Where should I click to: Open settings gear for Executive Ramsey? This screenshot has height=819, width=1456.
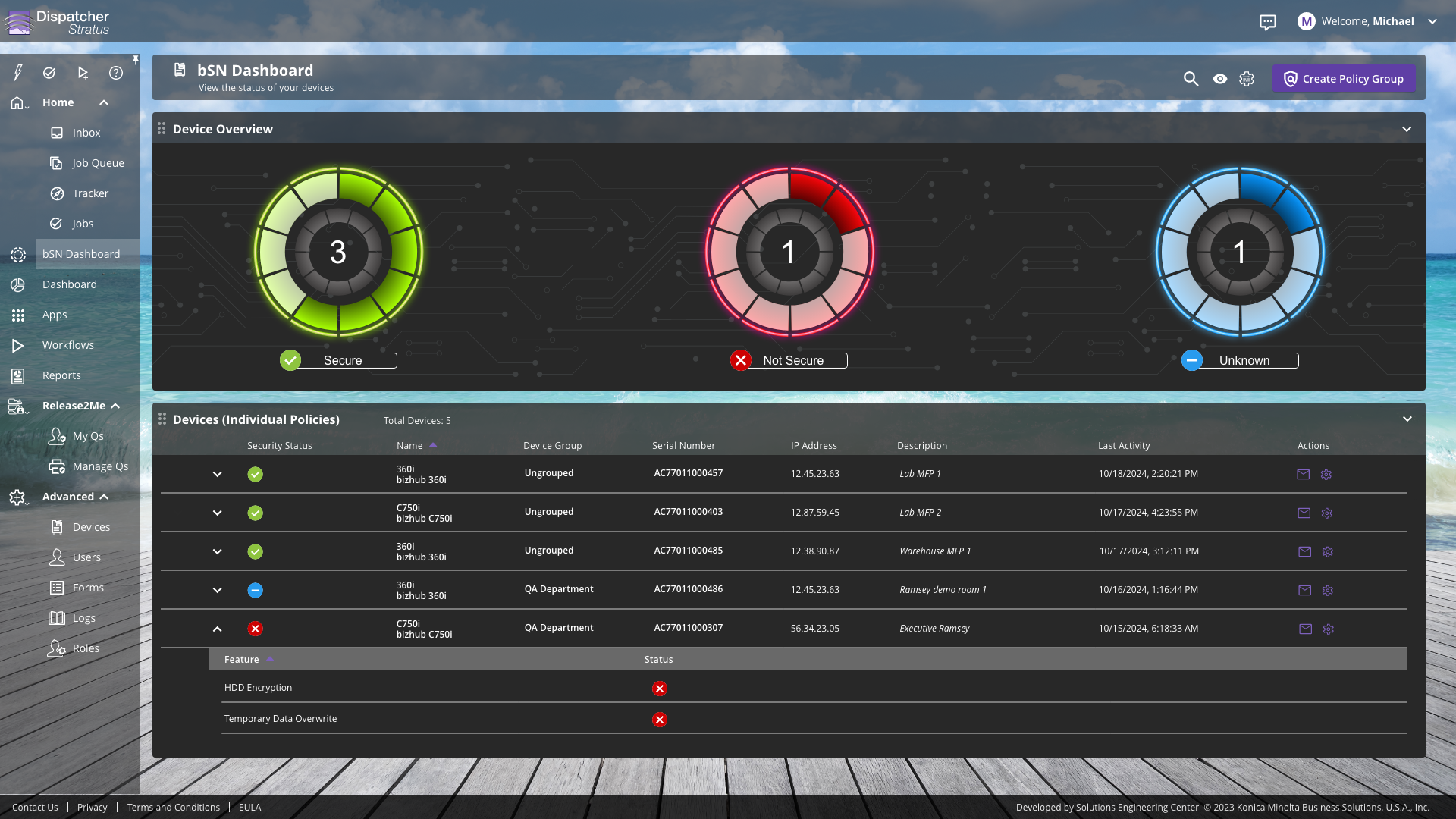click(1328, 629)
